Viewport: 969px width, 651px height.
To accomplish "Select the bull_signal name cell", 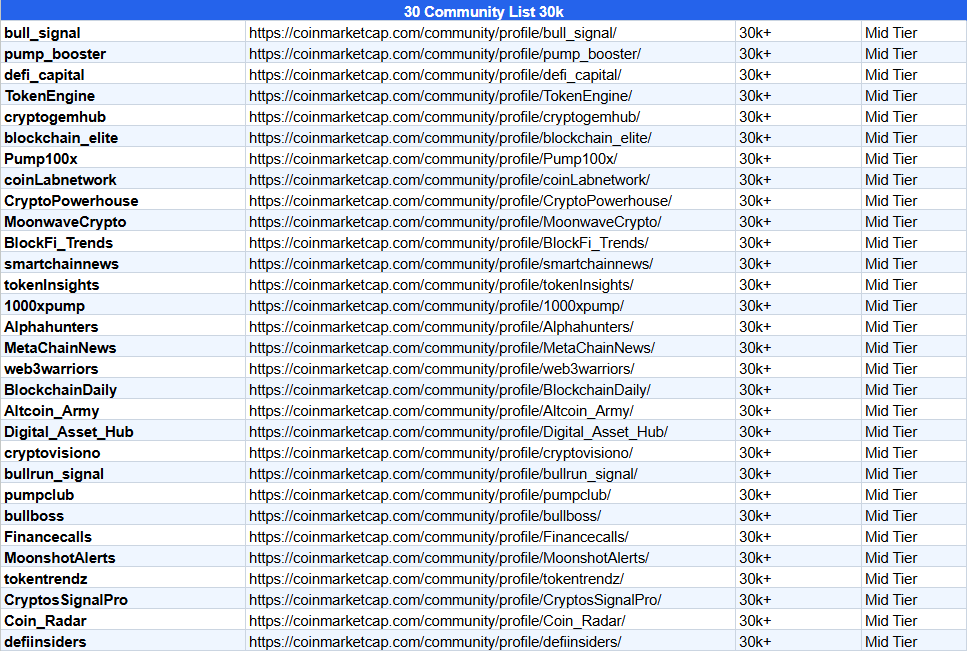I will 123,33.
